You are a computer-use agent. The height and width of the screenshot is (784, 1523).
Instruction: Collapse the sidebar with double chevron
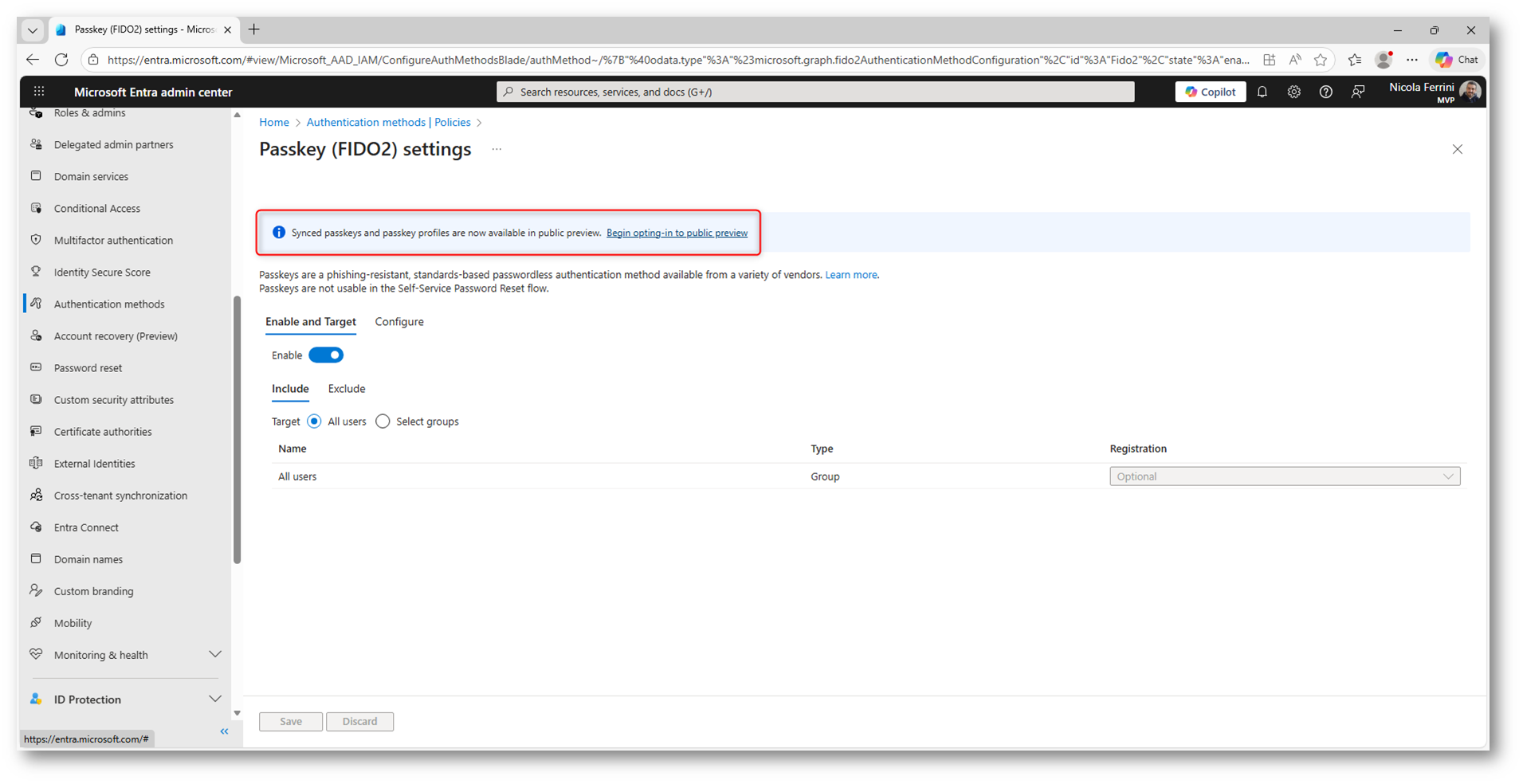(225, 731)
